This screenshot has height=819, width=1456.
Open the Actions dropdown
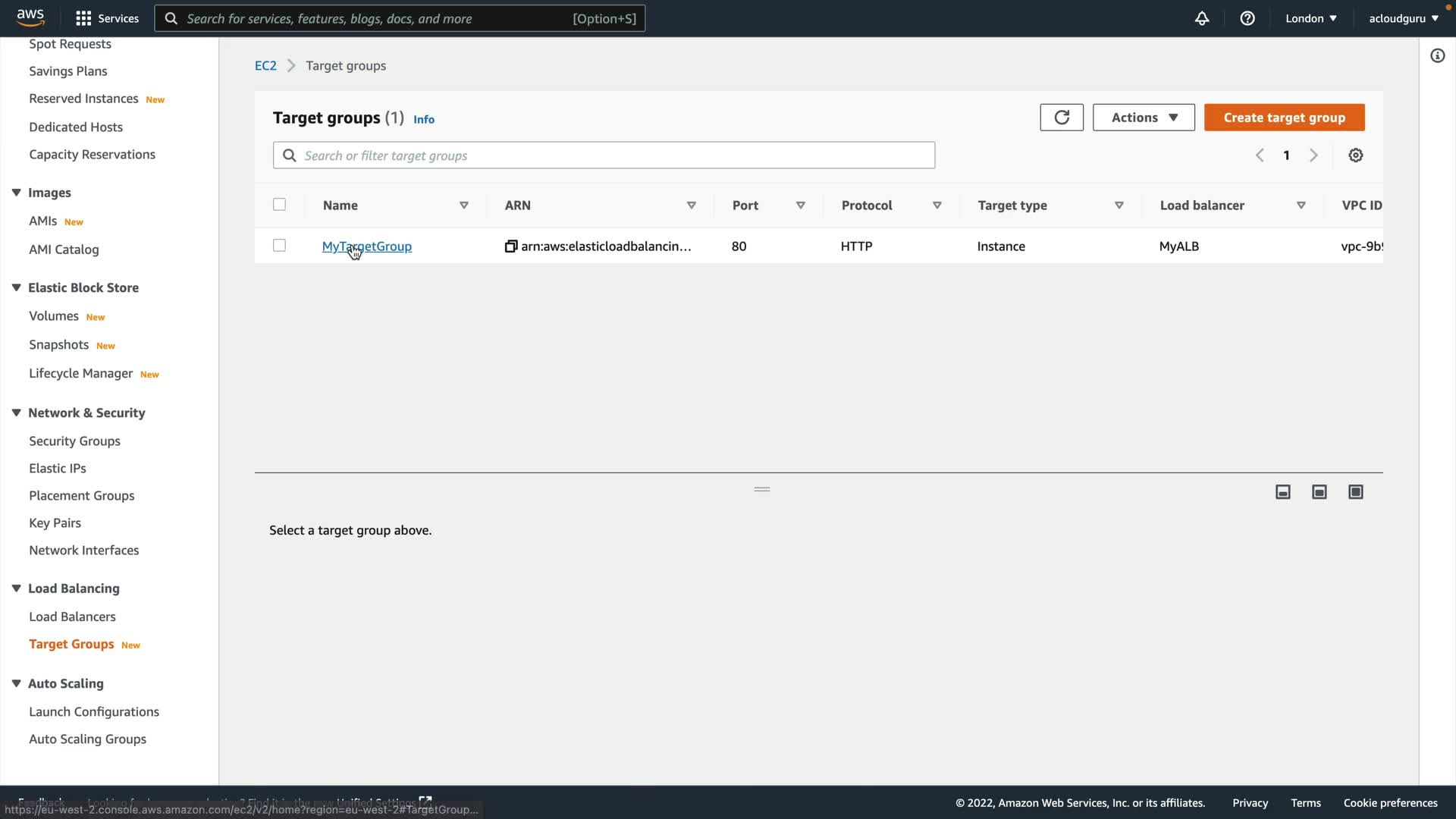coord(1143,118)
